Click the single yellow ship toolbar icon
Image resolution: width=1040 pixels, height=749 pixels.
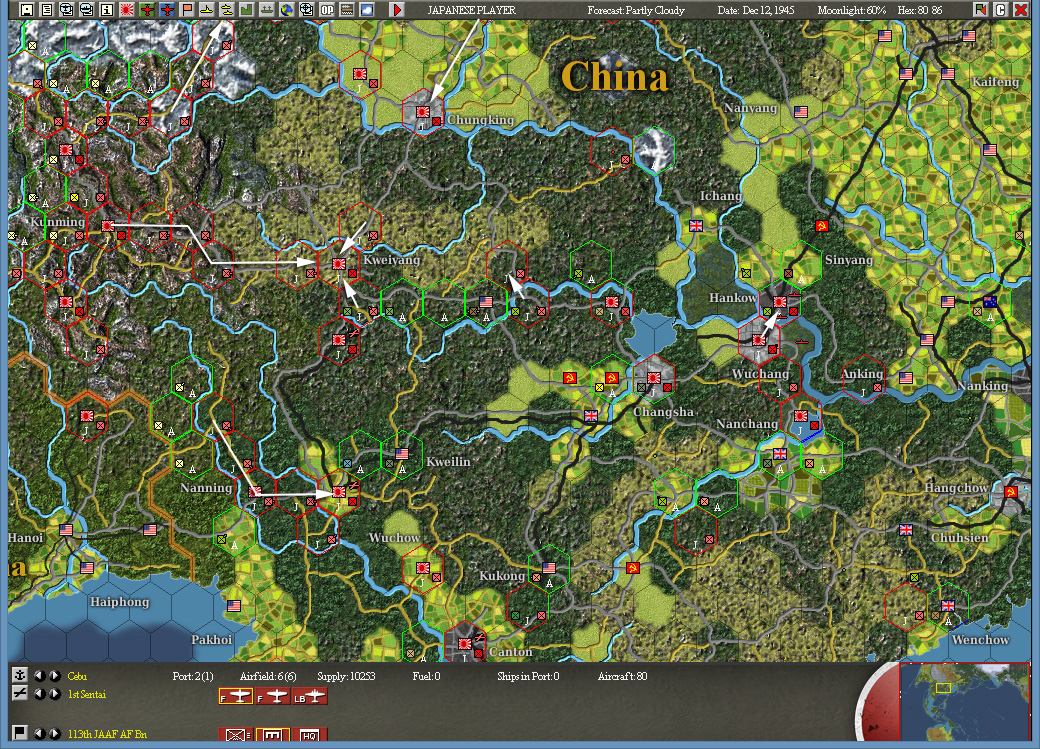[207, 10]
